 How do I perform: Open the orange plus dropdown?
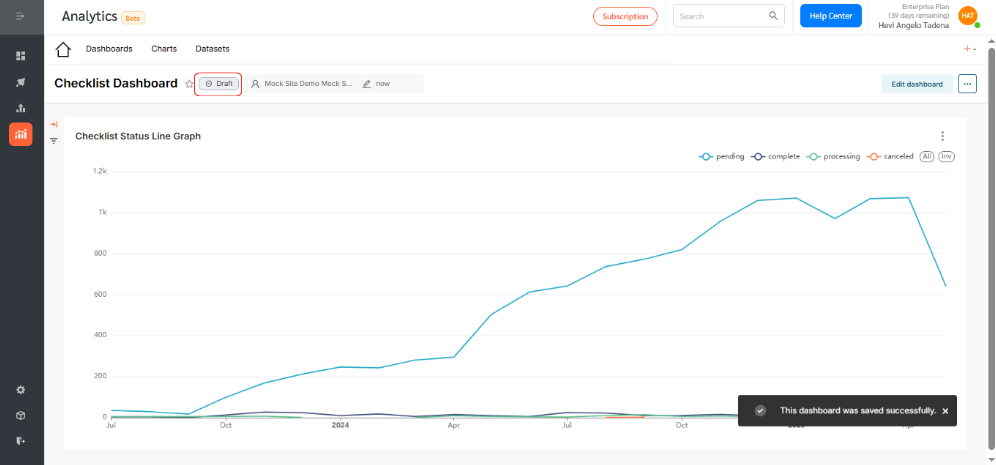click(969, 49)
